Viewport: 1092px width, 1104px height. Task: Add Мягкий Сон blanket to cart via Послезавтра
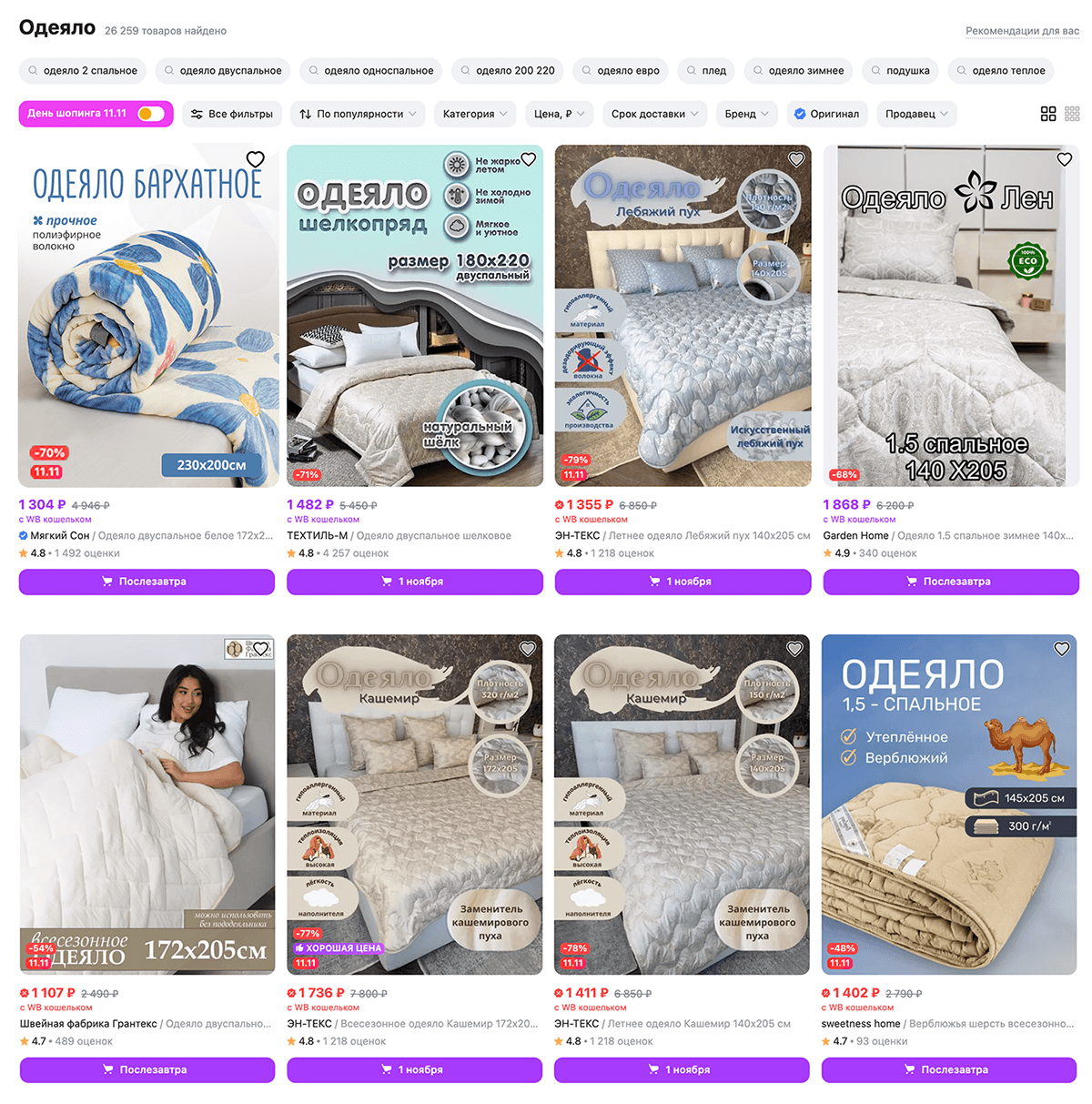[x=147, y=582]
